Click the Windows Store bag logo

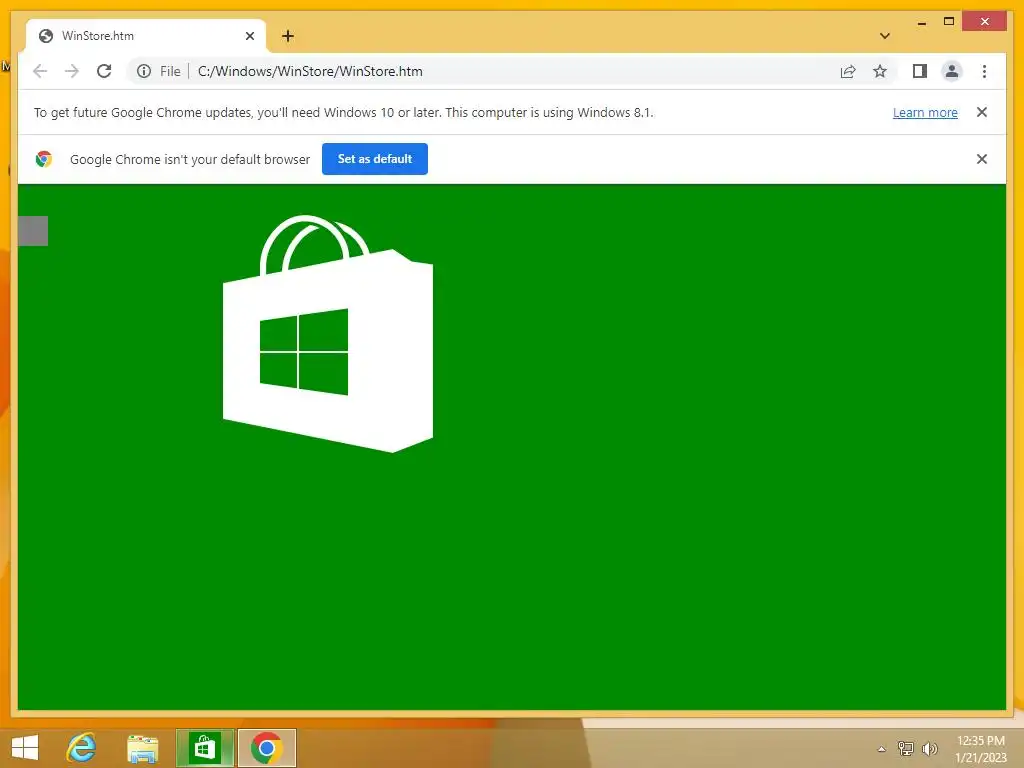[x=328, y=334]
